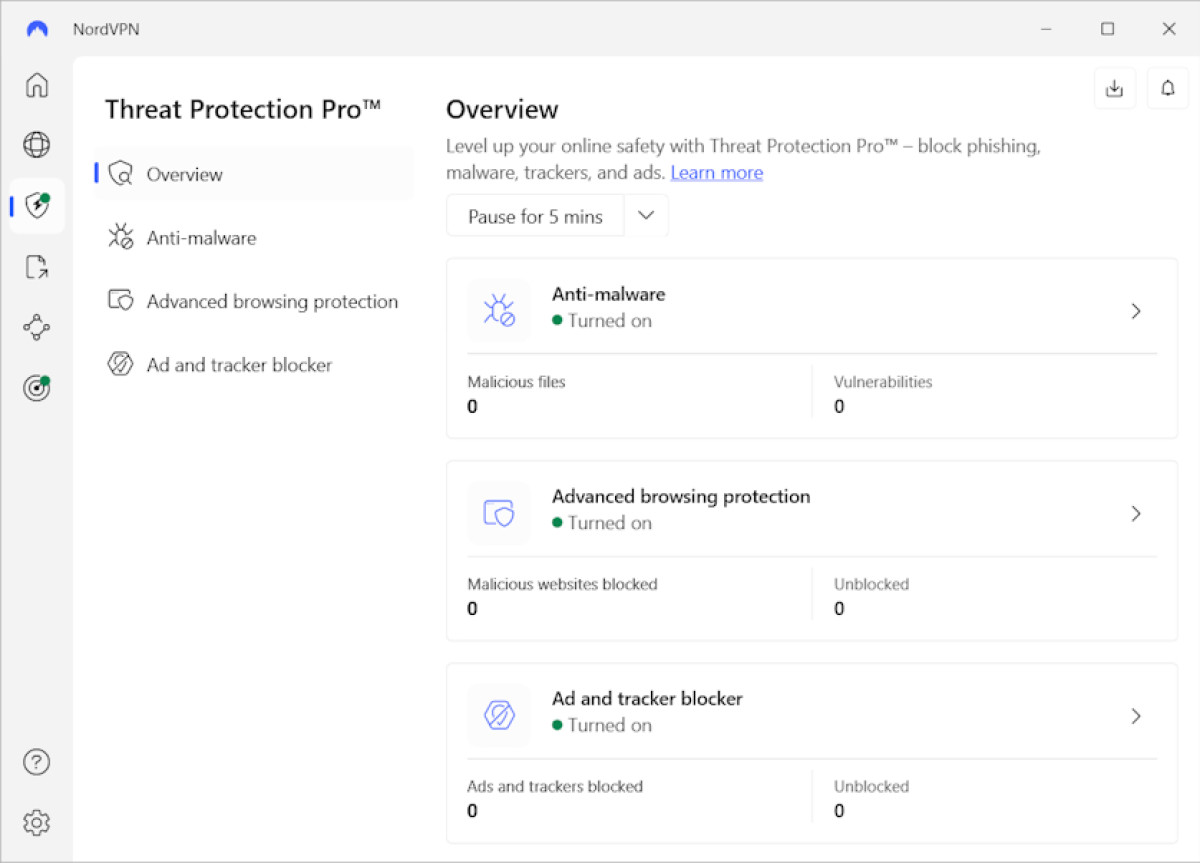
Task: Select Advanced browsing protection in left menu
Action: [253, 301]
